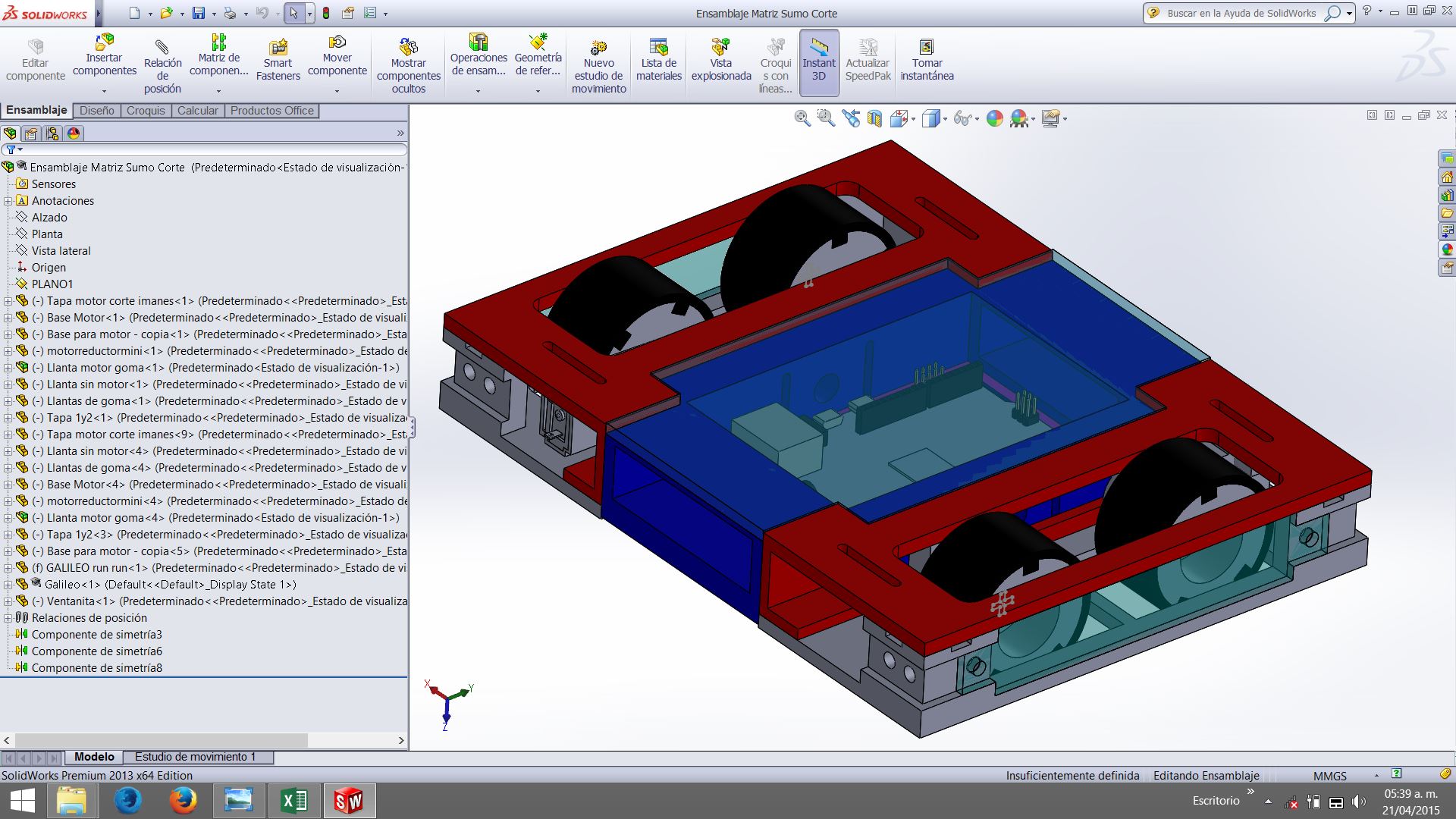The height and width of the screenshot is (819, 1456).
Task: Open Vista explosionada tool
Action: coord(720,59)
